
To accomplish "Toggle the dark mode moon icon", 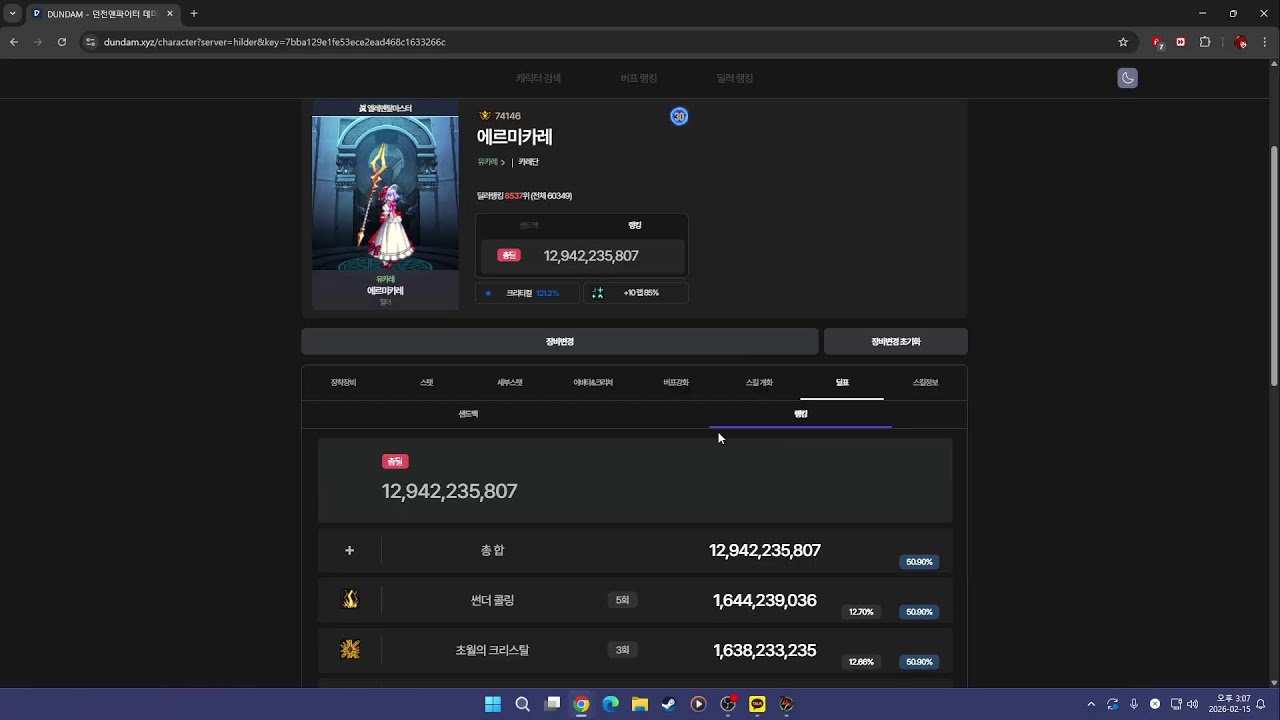I will click(1127, 78).
